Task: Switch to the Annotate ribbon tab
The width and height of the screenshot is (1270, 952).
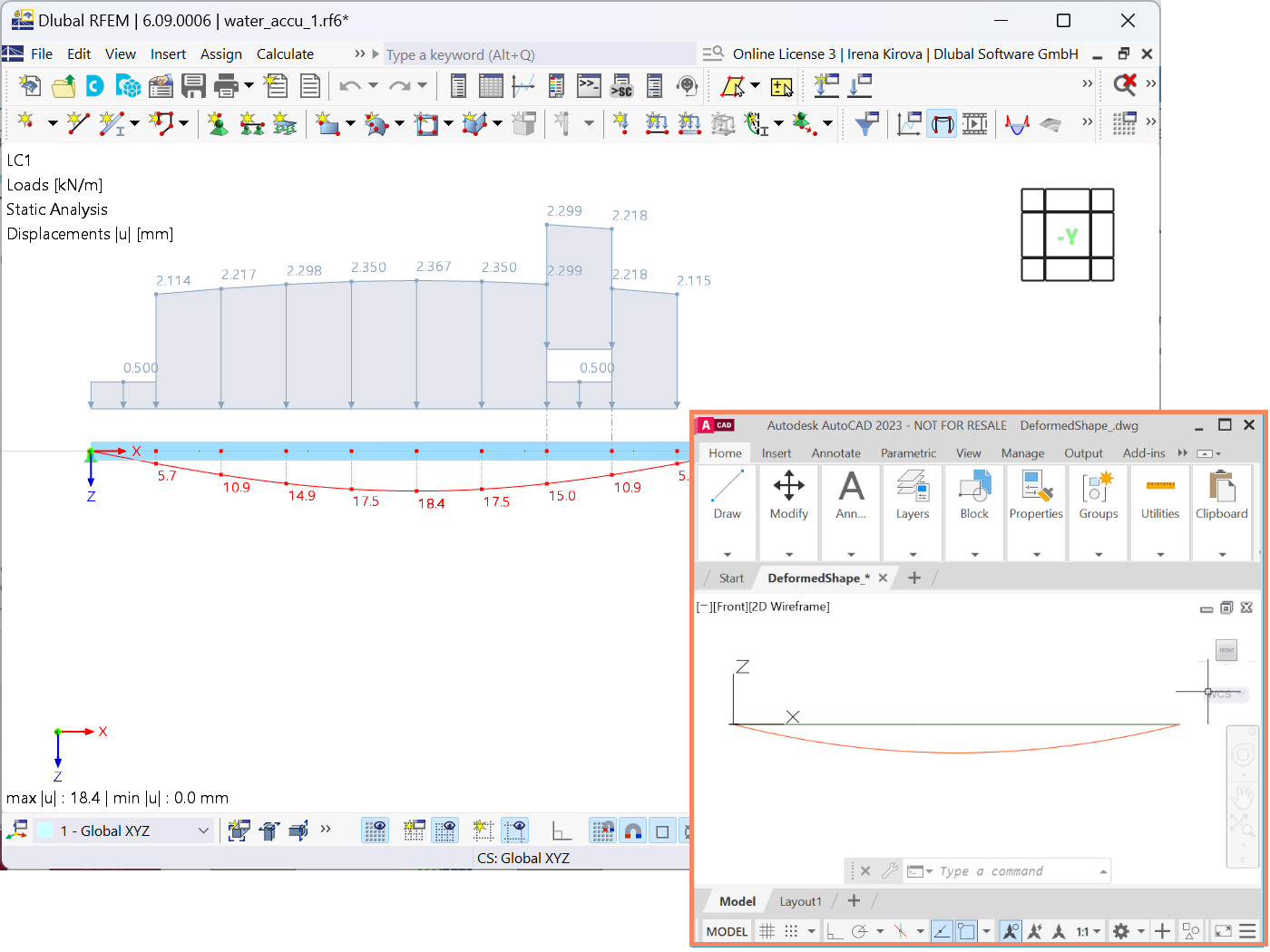Action: (x=835, y=452)
